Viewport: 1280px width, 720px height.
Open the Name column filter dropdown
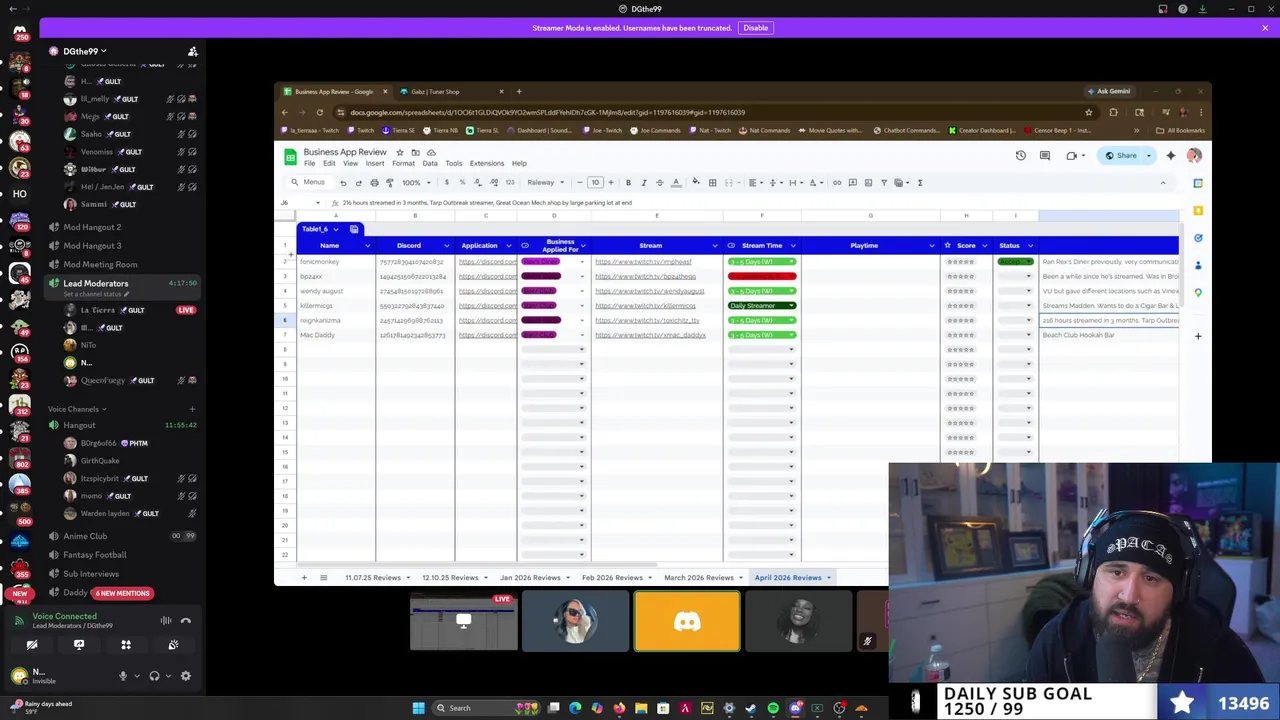point(367,246)
